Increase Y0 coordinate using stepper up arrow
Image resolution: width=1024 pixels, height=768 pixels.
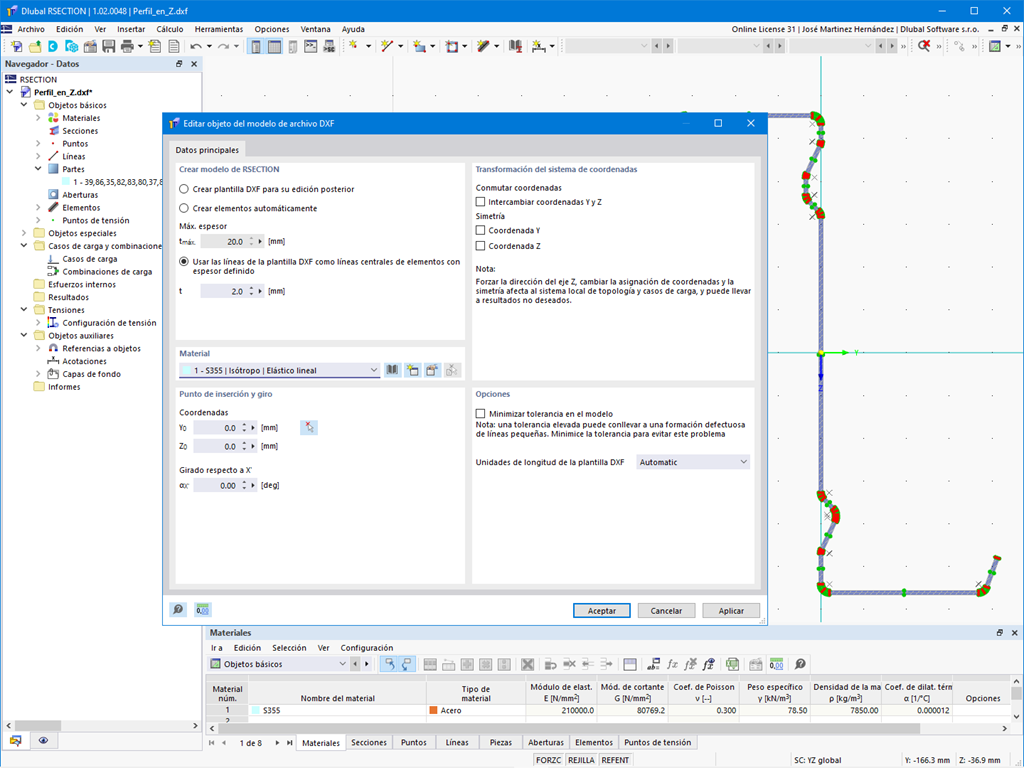[x=244, y=425]
